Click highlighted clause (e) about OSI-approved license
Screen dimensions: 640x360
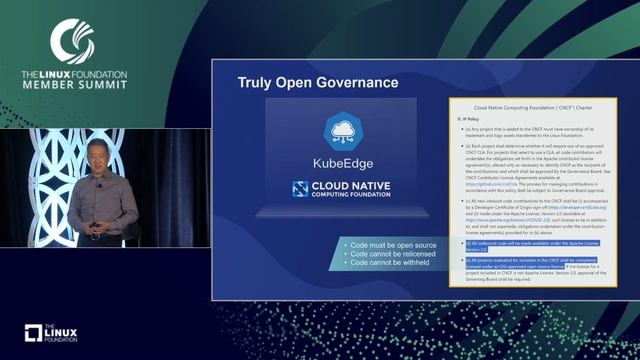tap(531, 263)
